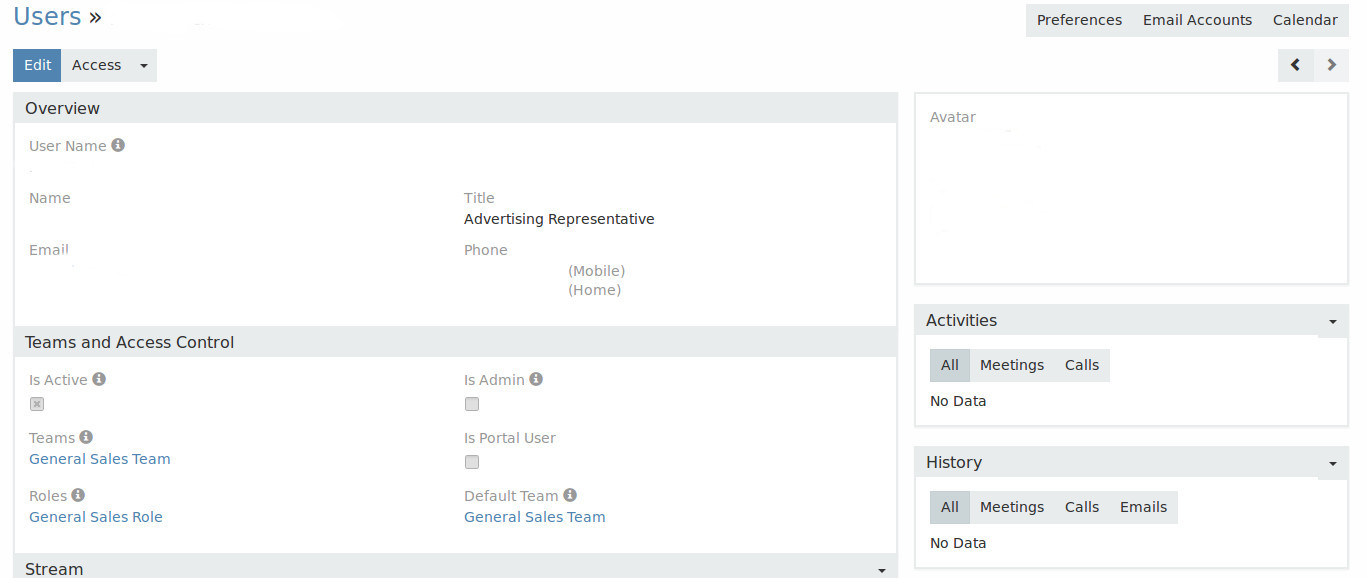The image size is (1367, 578).
Task: Go to previous user record arrow
Action: coord(1295,65)
